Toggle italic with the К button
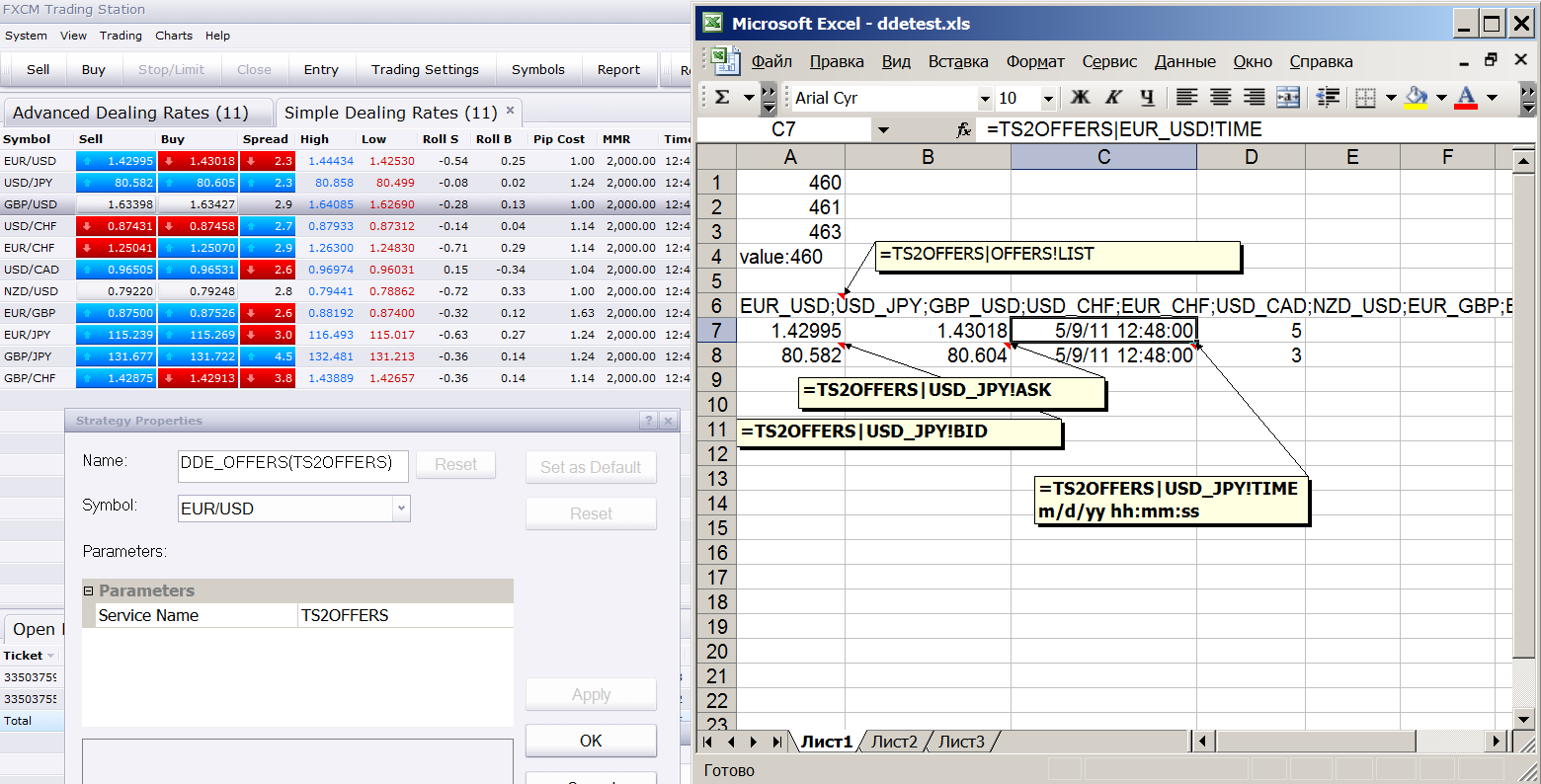Image resolution: width=1541 pixels, height=784 pixels. point(1113,97)
